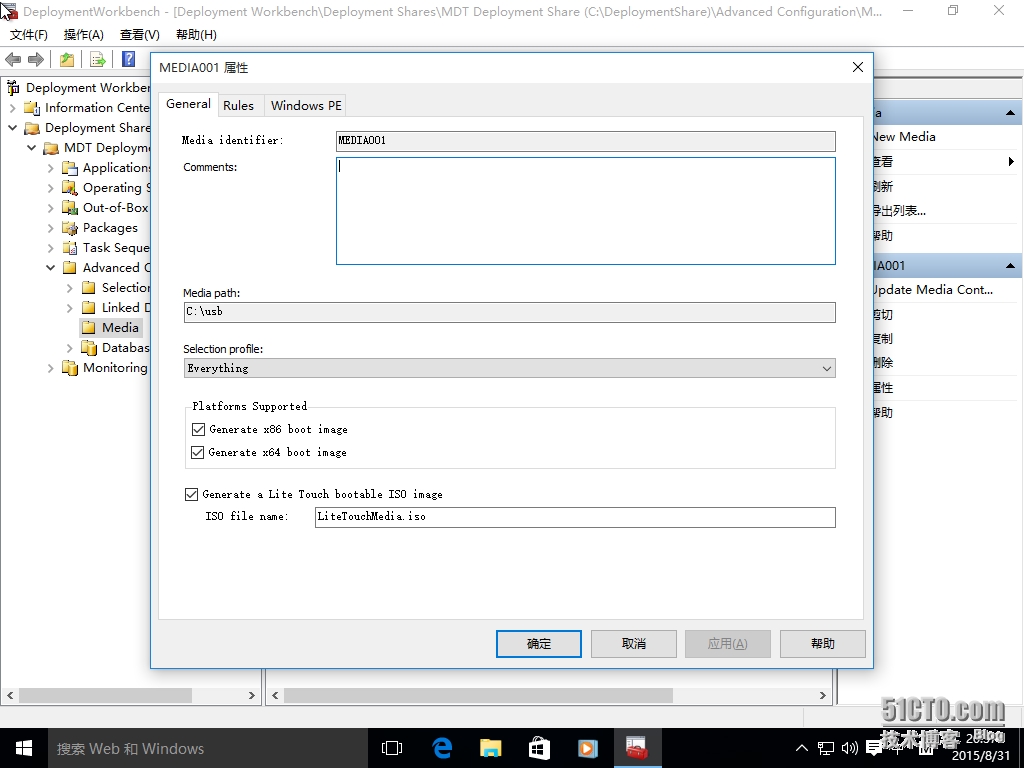Open the media player taskbar icon
The height and width of the screenshot is (768, 1024).
pyautogui.click(x=588, y=748)
